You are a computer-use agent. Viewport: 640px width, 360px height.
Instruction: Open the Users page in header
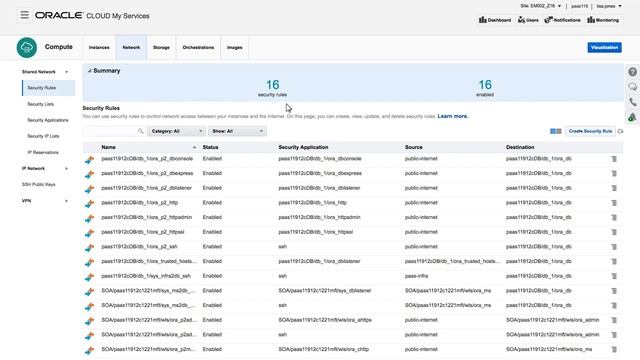point(528,20)
